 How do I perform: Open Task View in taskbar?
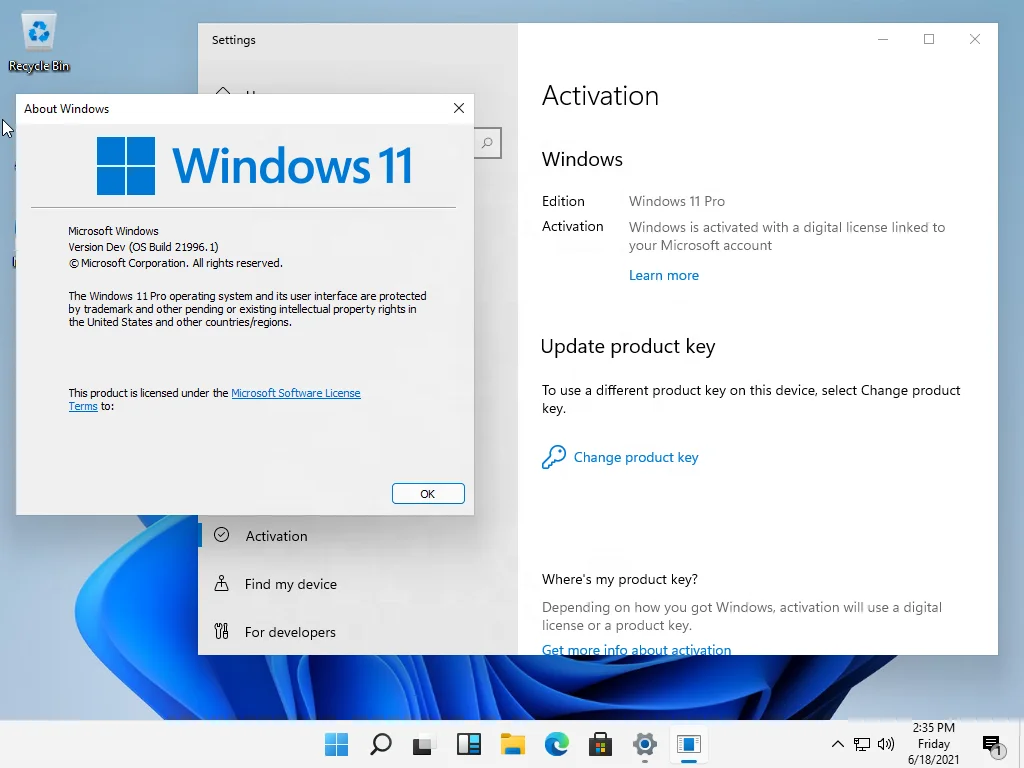click(424, 744)
